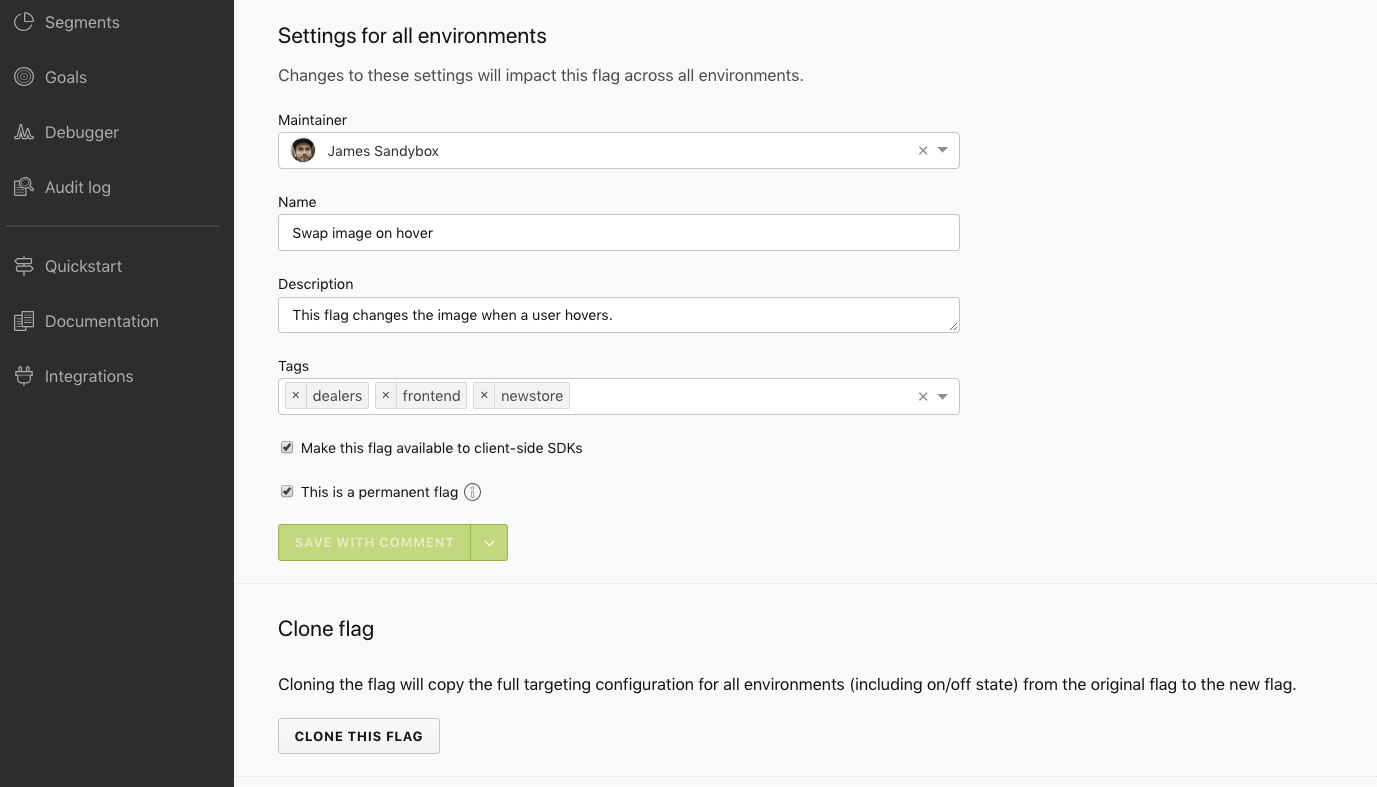Click the Segments pie chart icon
The image size is (1377, 787).
point(24,22)
